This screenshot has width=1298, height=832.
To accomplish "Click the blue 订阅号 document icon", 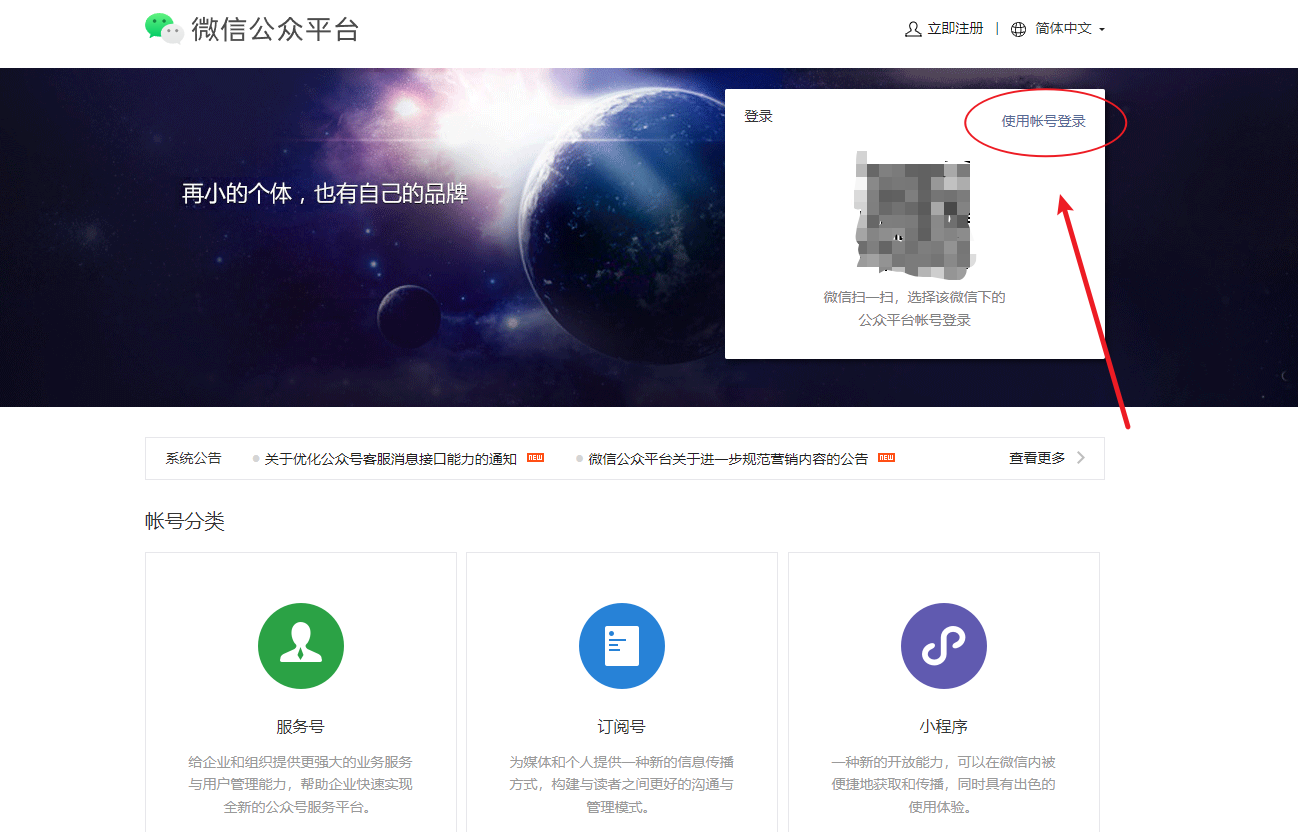I will point(622,646).
